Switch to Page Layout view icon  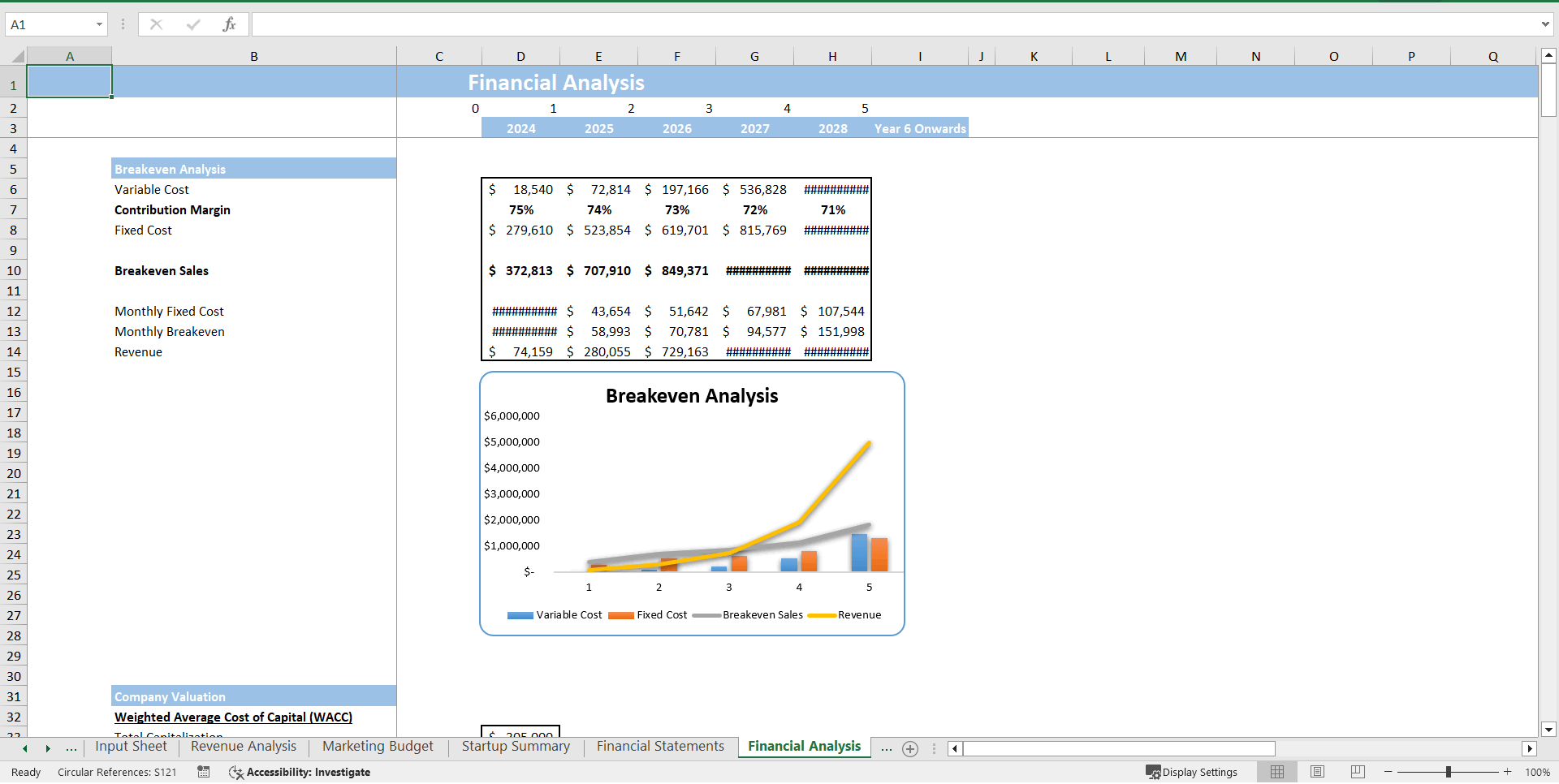[x=1317, y=772]
